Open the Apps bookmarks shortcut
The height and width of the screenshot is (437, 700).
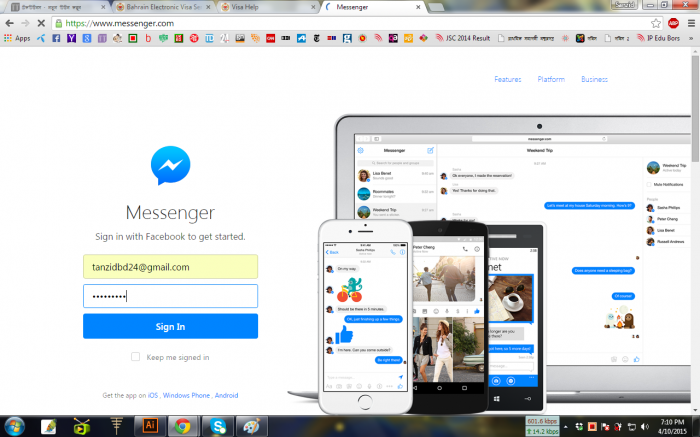pos(17,38)
